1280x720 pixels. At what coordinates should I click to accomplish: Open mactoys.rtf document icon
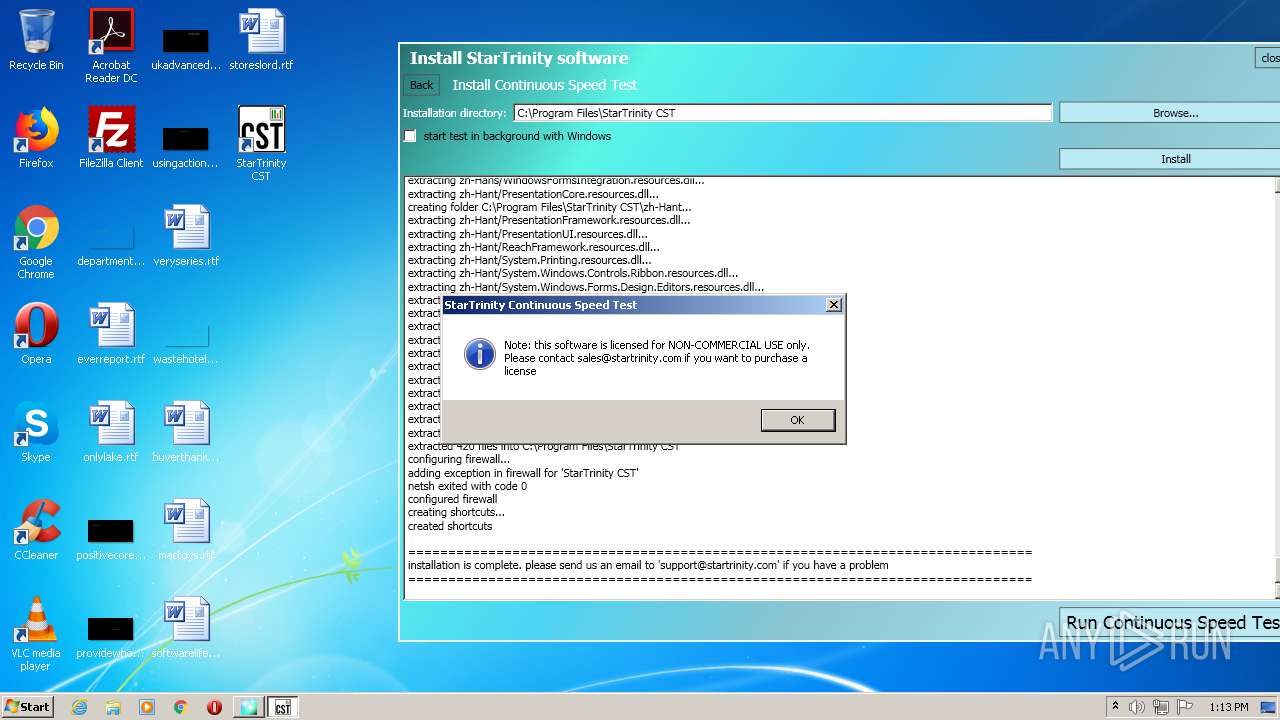(x=186, y=530)
